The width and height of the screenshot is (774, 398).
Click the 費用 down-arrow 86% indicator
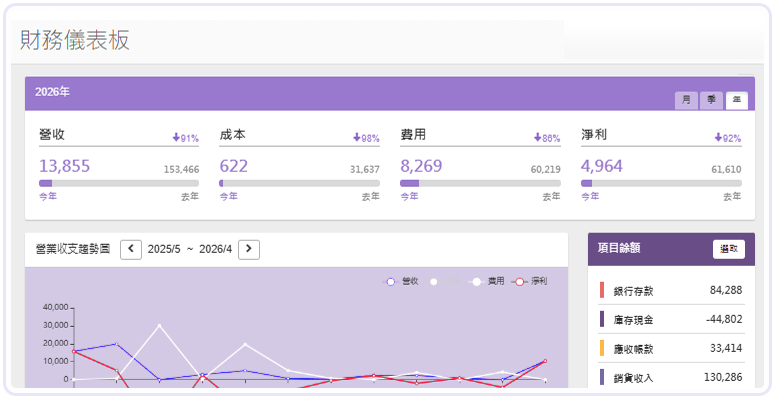point(547,138)
